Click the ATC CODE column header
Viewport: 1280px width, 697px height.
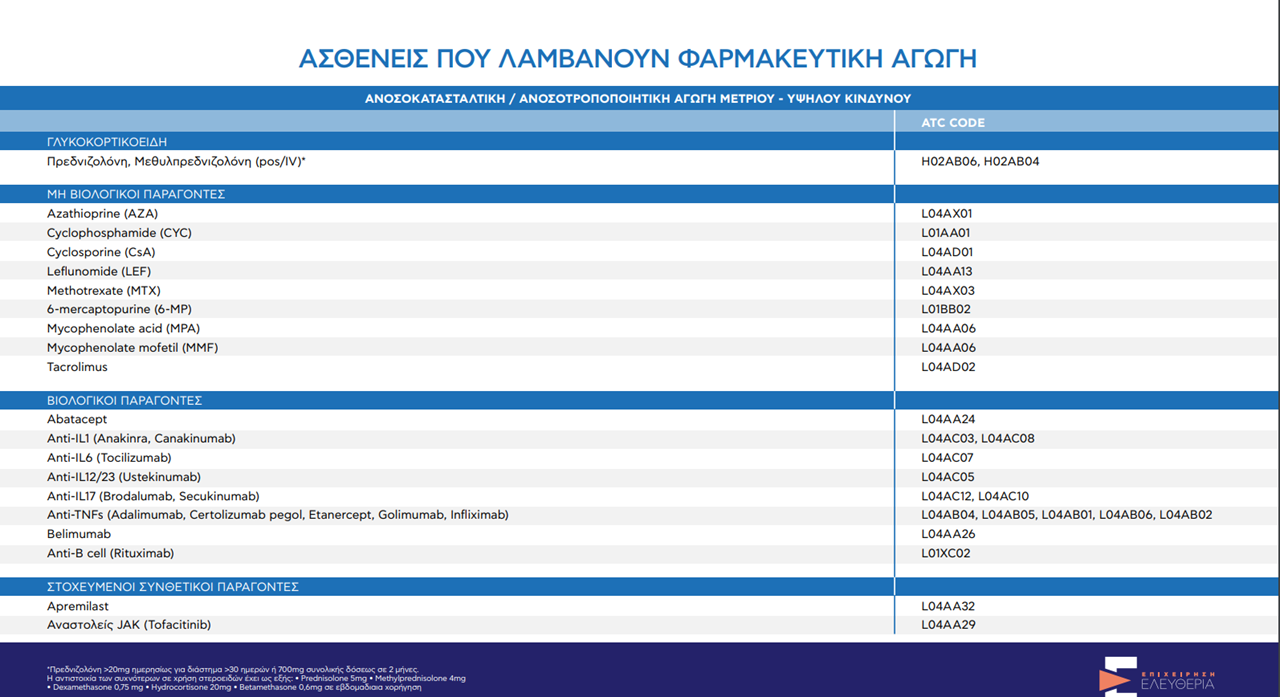pos(952,123)
